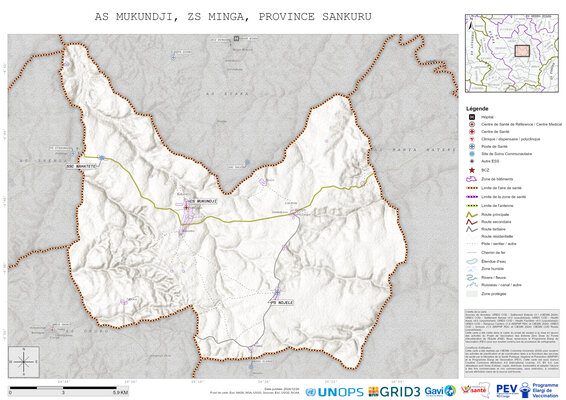Click the blue marker at the map's southern edge
The height and width of the screenshot is (400, 566).
click(251, 367)
